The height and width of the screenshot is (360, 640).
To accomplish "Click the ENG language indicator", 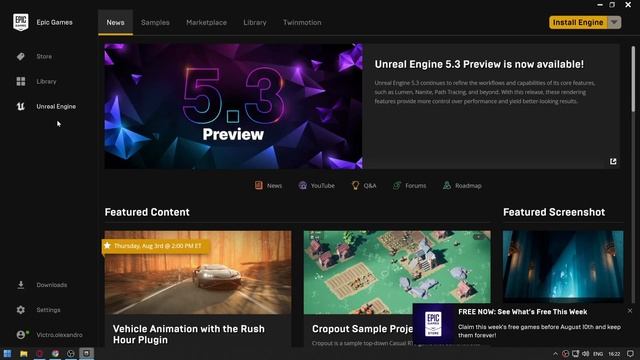I will [598, 354].
